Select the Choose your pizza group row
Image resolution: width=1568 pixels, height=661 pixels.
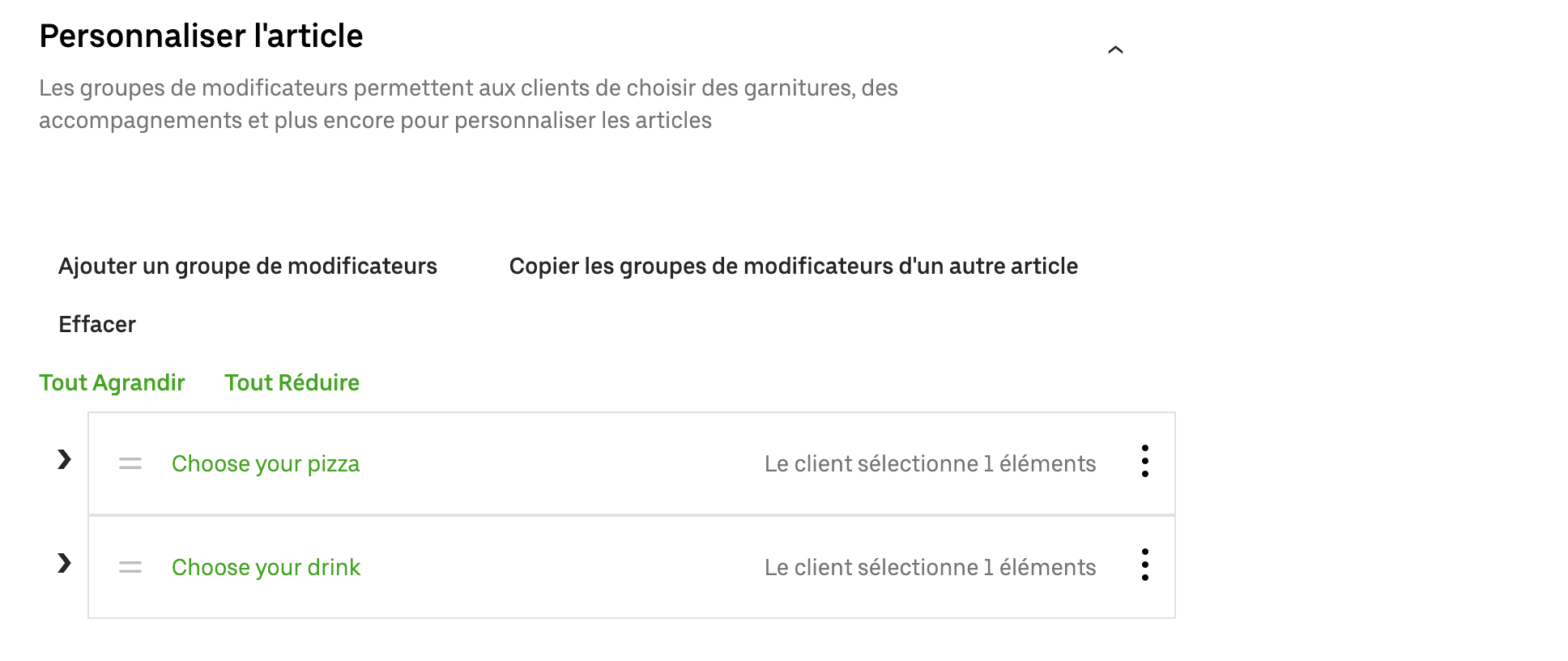coord(567,463)
